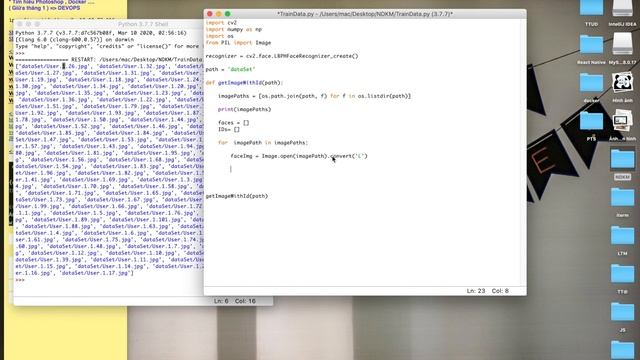
Task: Click the Python 3.7.7 version line in Shell
Action: (101, 33)
